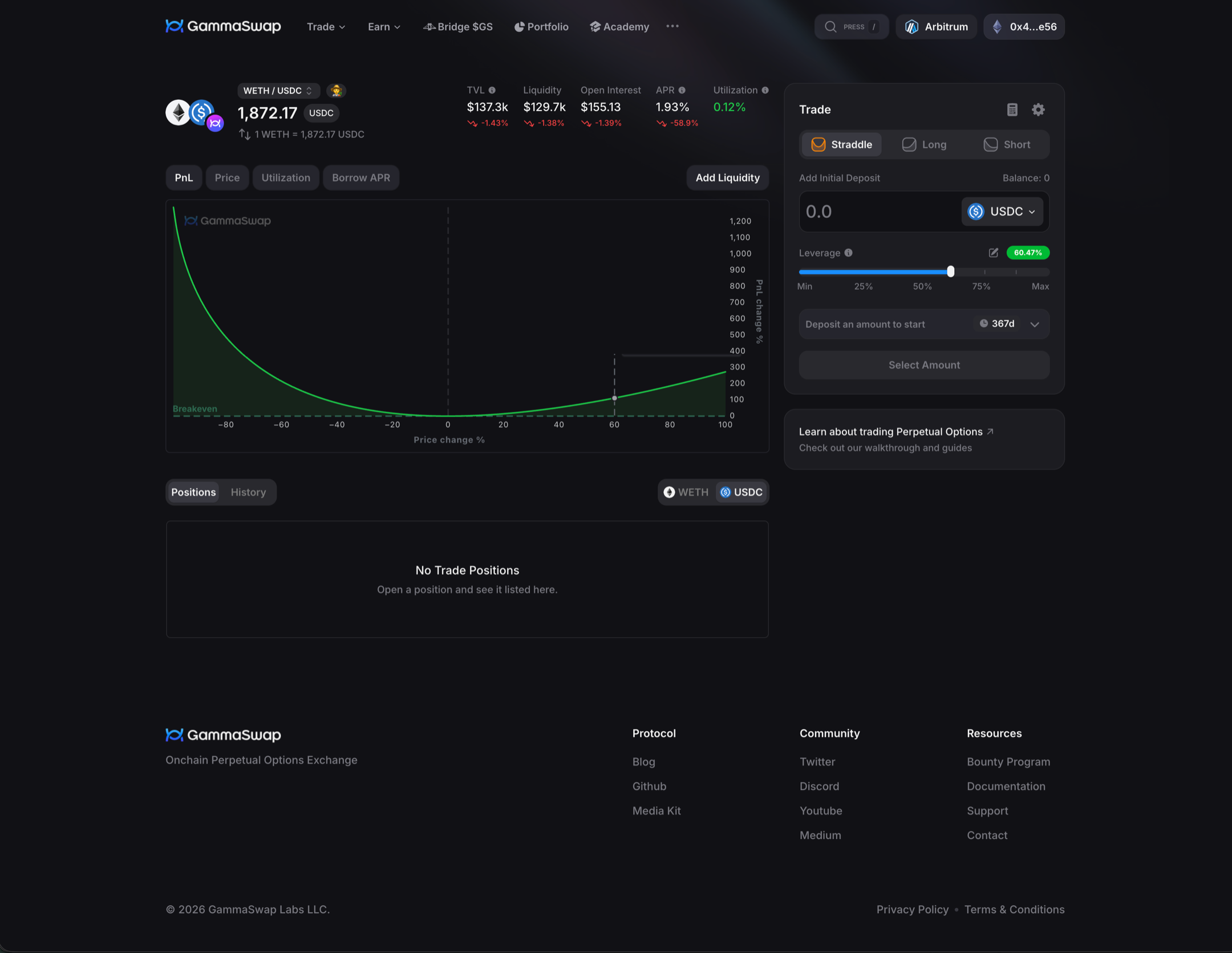Open the Youtube footer link

[x=820, y=810]
